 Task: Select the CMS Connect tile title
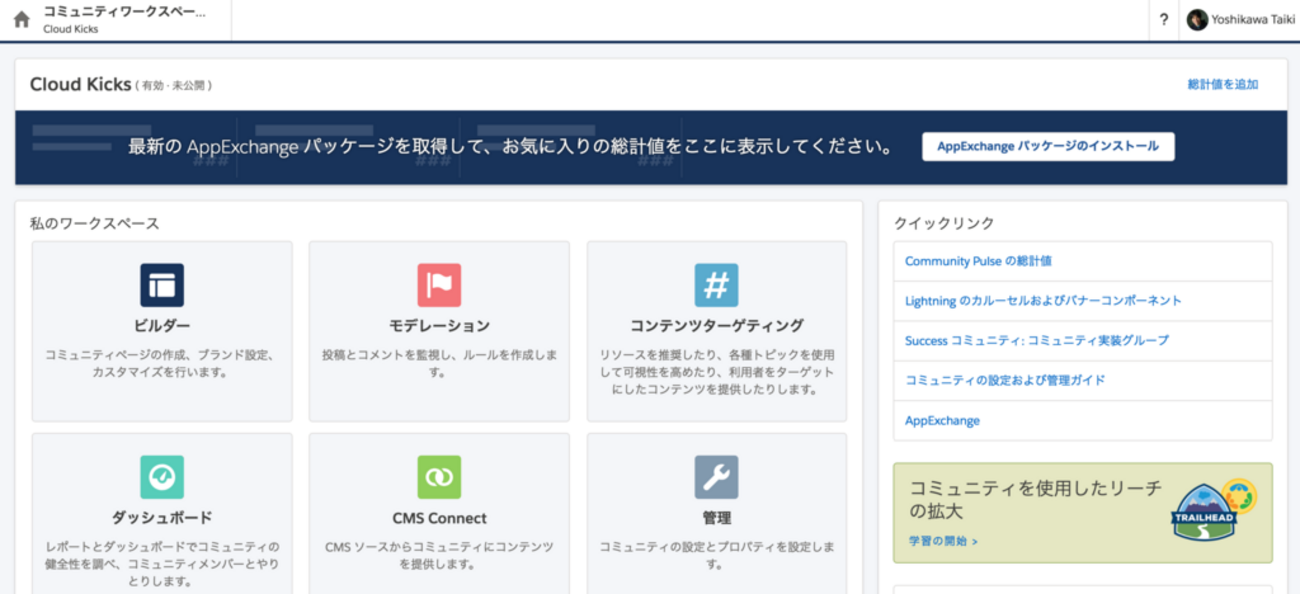[439, 518]
